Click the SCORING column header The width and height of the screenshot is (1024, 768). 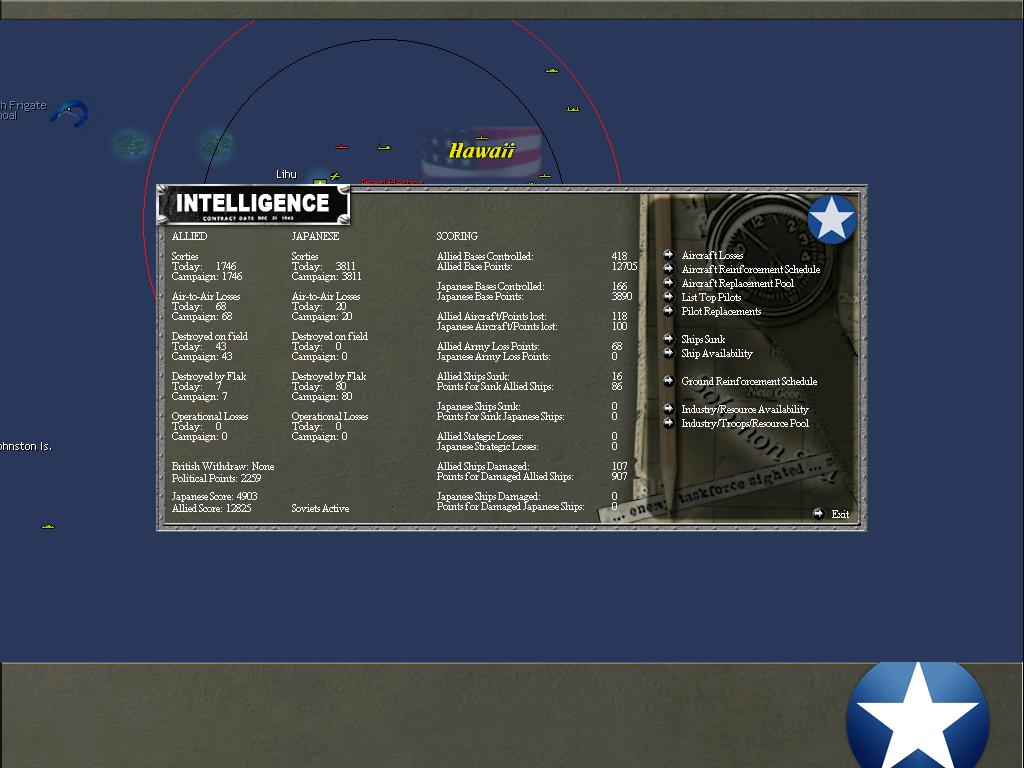(456, 236)
